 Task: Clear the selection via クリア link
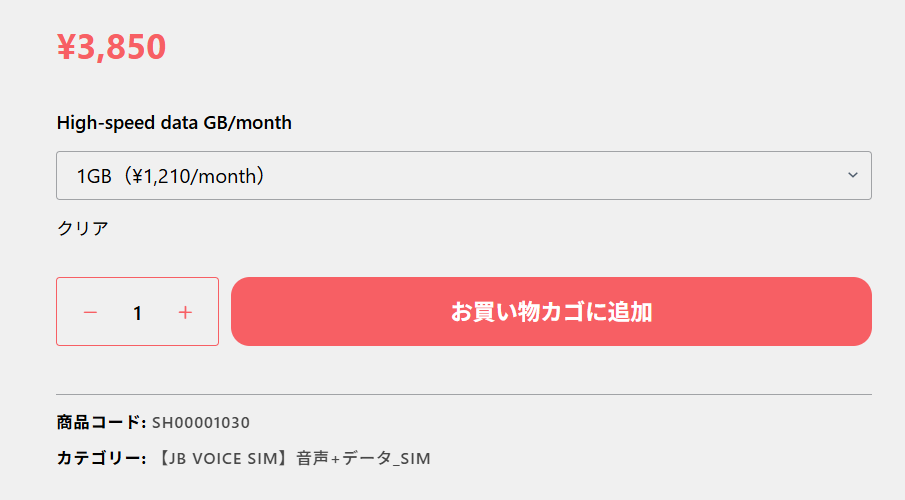(x=82, y=228)
